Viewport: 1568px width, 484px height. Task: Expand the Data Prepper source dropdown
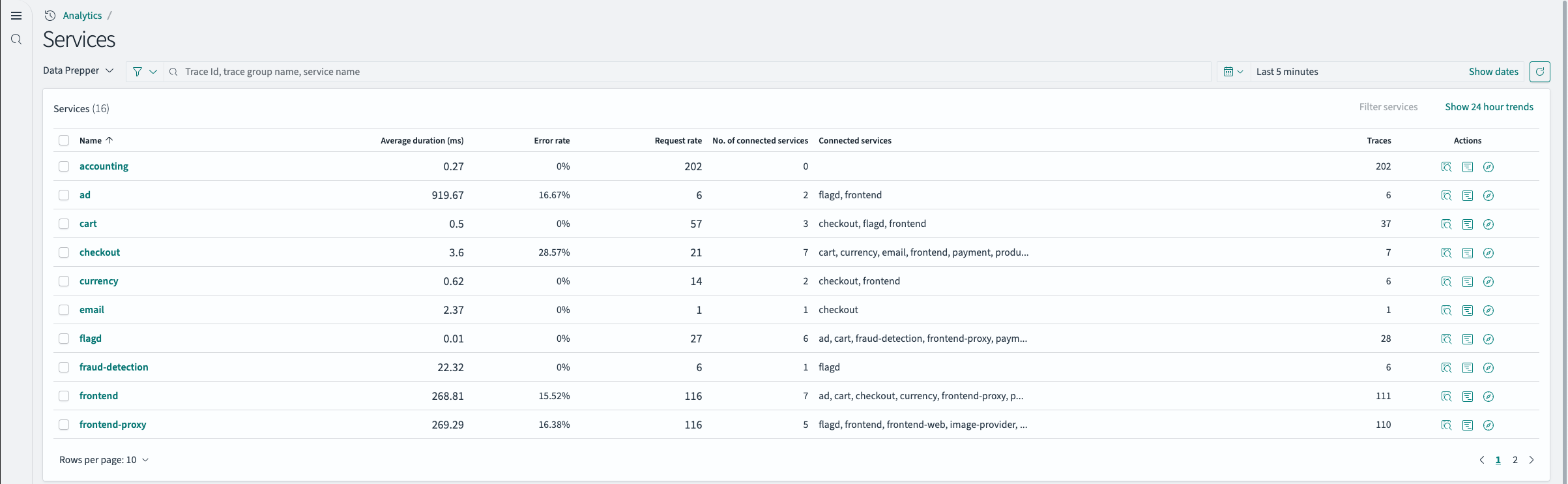(78, 70)
